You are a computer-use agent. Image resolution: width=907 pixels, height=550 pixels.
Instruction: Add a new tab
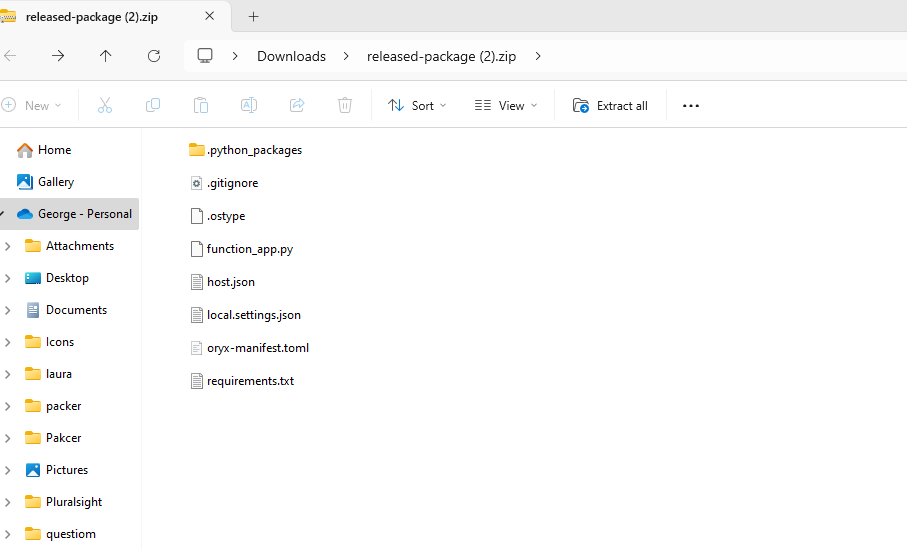coord(254,16)
